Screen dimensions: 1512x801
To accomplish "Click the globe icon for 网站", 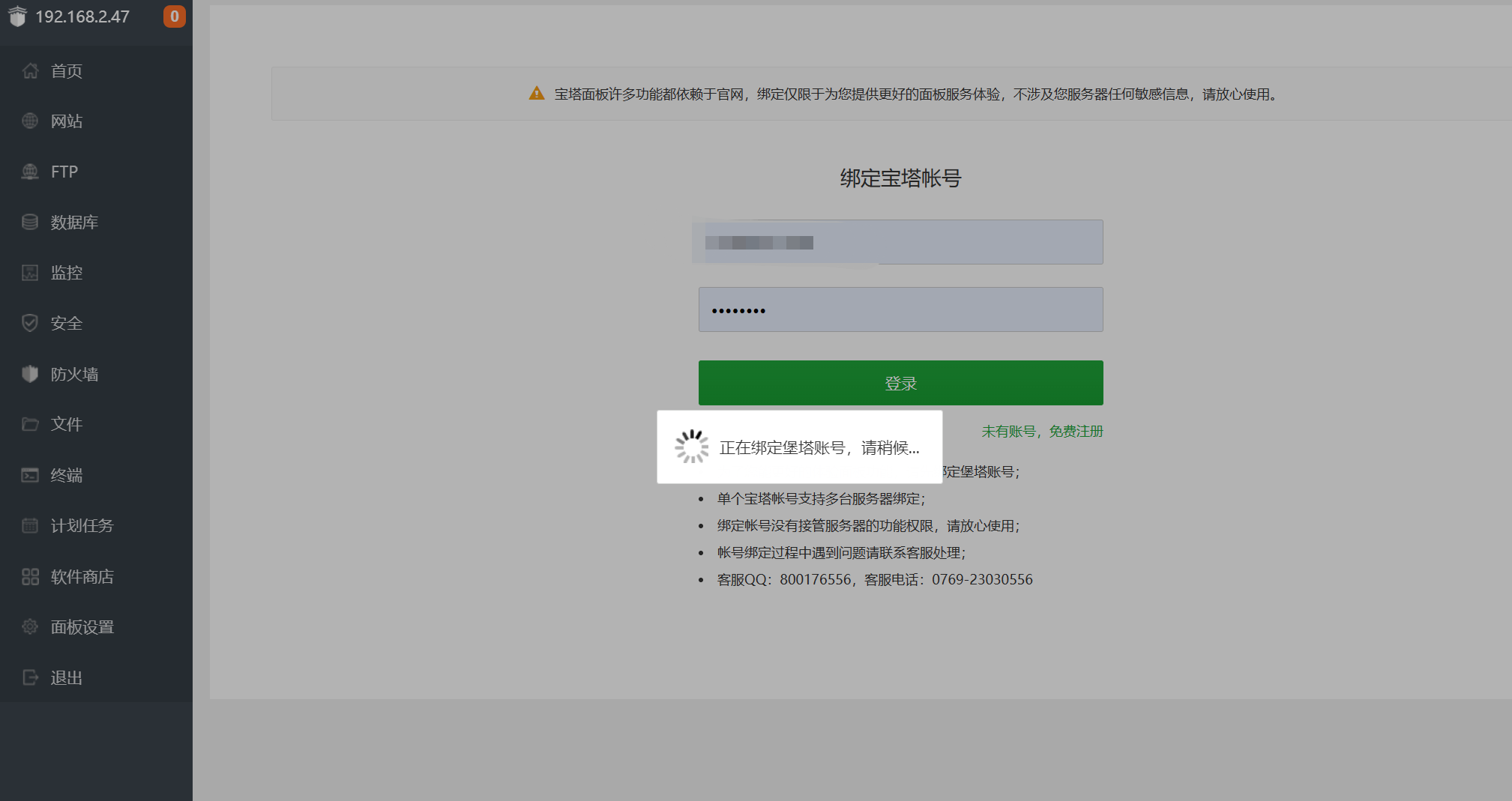I will tap(30, 121).
